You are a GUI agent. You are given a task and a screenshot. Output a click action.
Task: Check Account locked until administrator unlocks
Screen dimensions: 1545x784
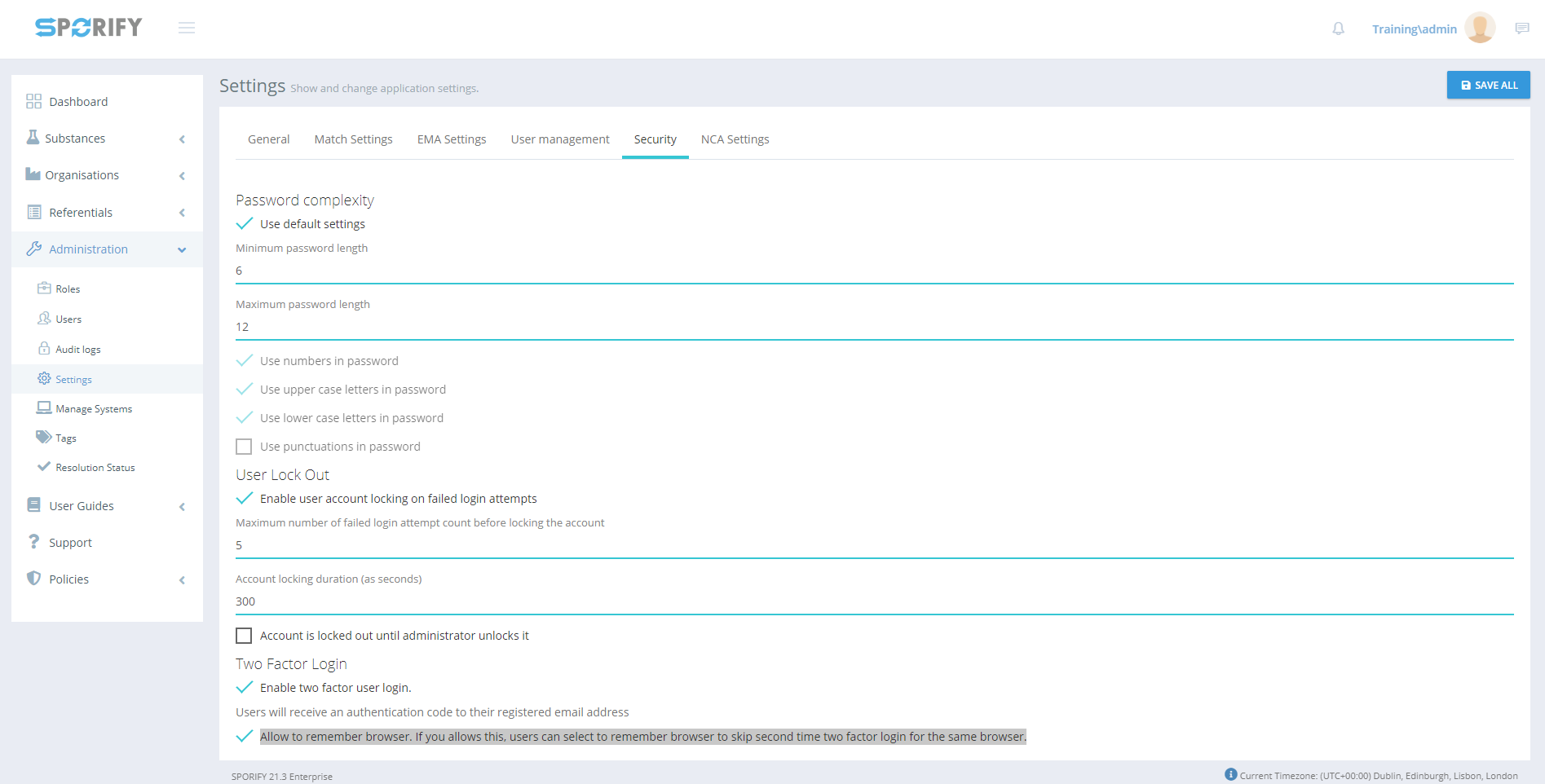tap(244, 636)
